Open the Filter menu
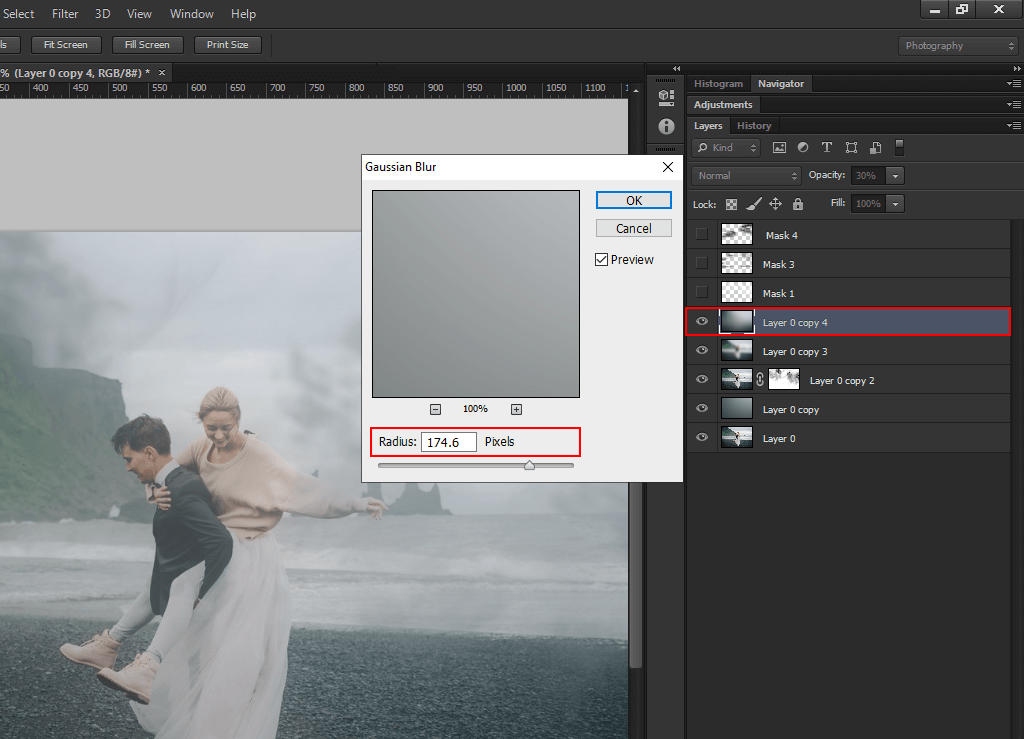The height and width of the screenshot is (739, 1024). (65, 14)
